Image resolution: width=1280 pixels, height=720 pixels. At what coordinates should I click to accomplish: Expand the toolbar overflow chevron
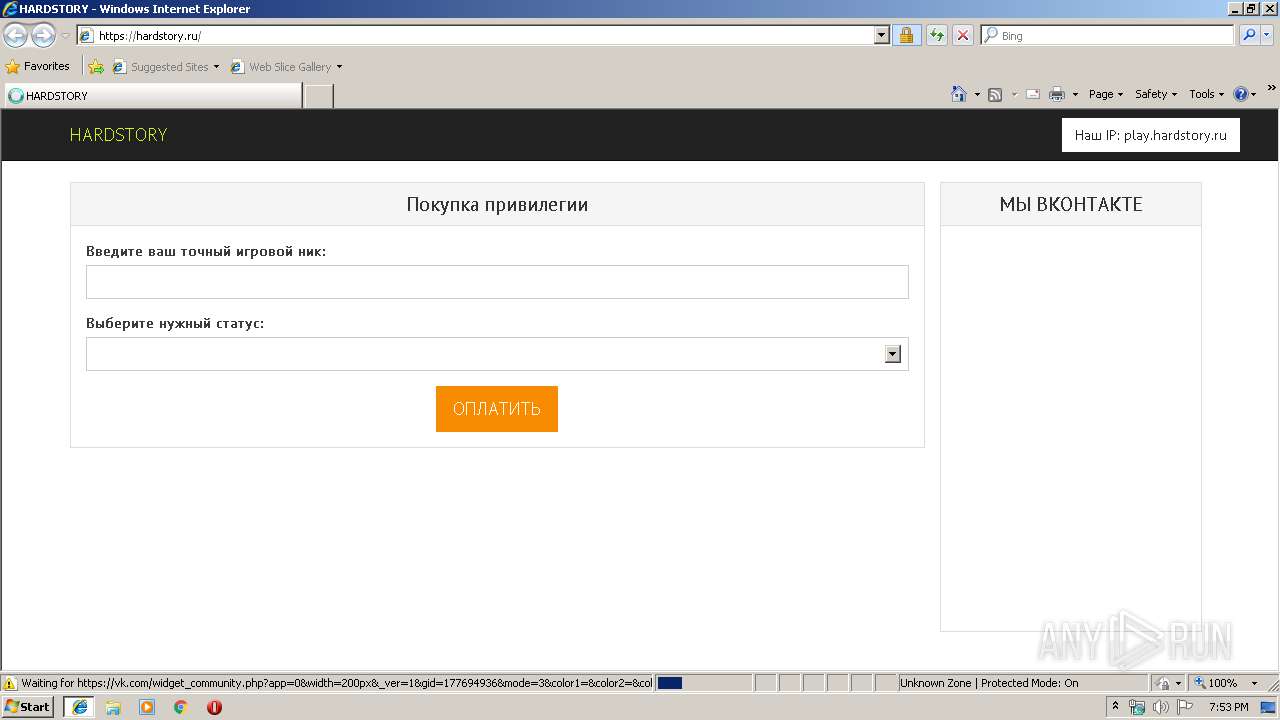1271,89
